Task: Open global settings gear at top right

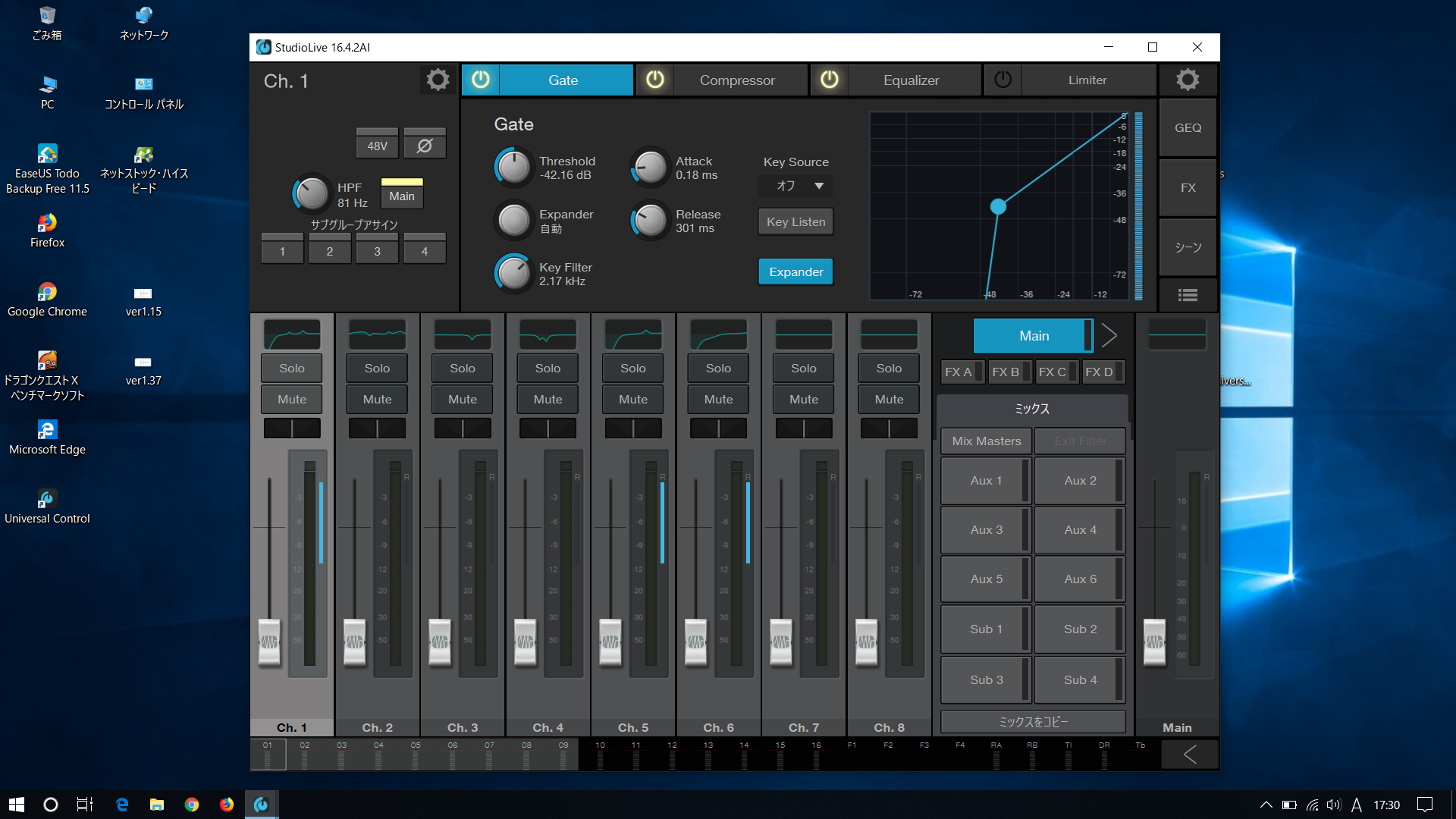Action: coord(1188,80)
